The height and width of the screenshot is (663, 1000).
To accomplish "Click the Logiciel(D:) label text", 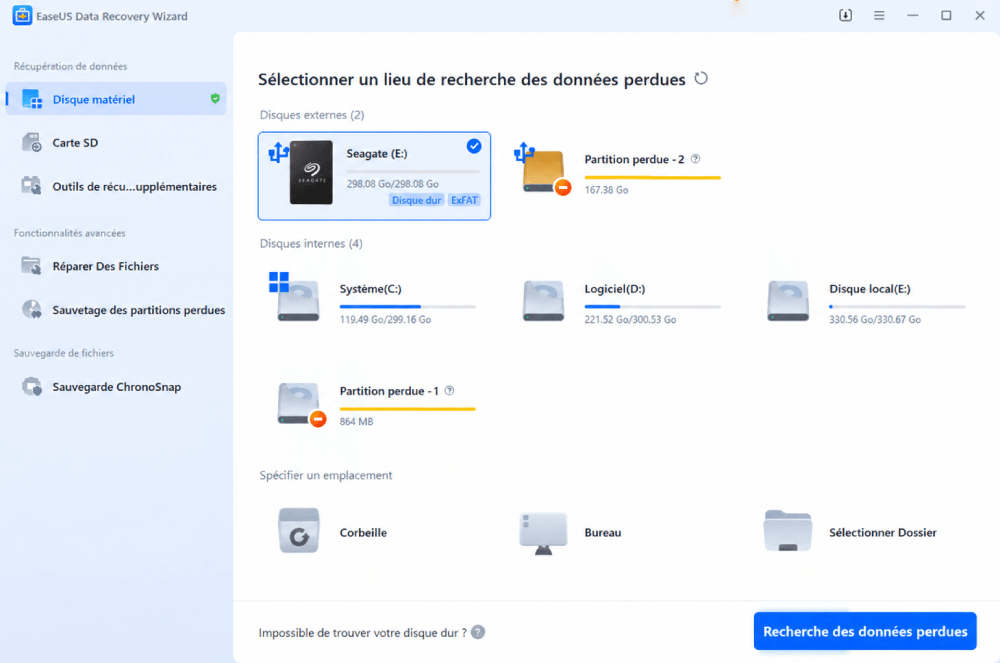I will [x=615, y=289].
